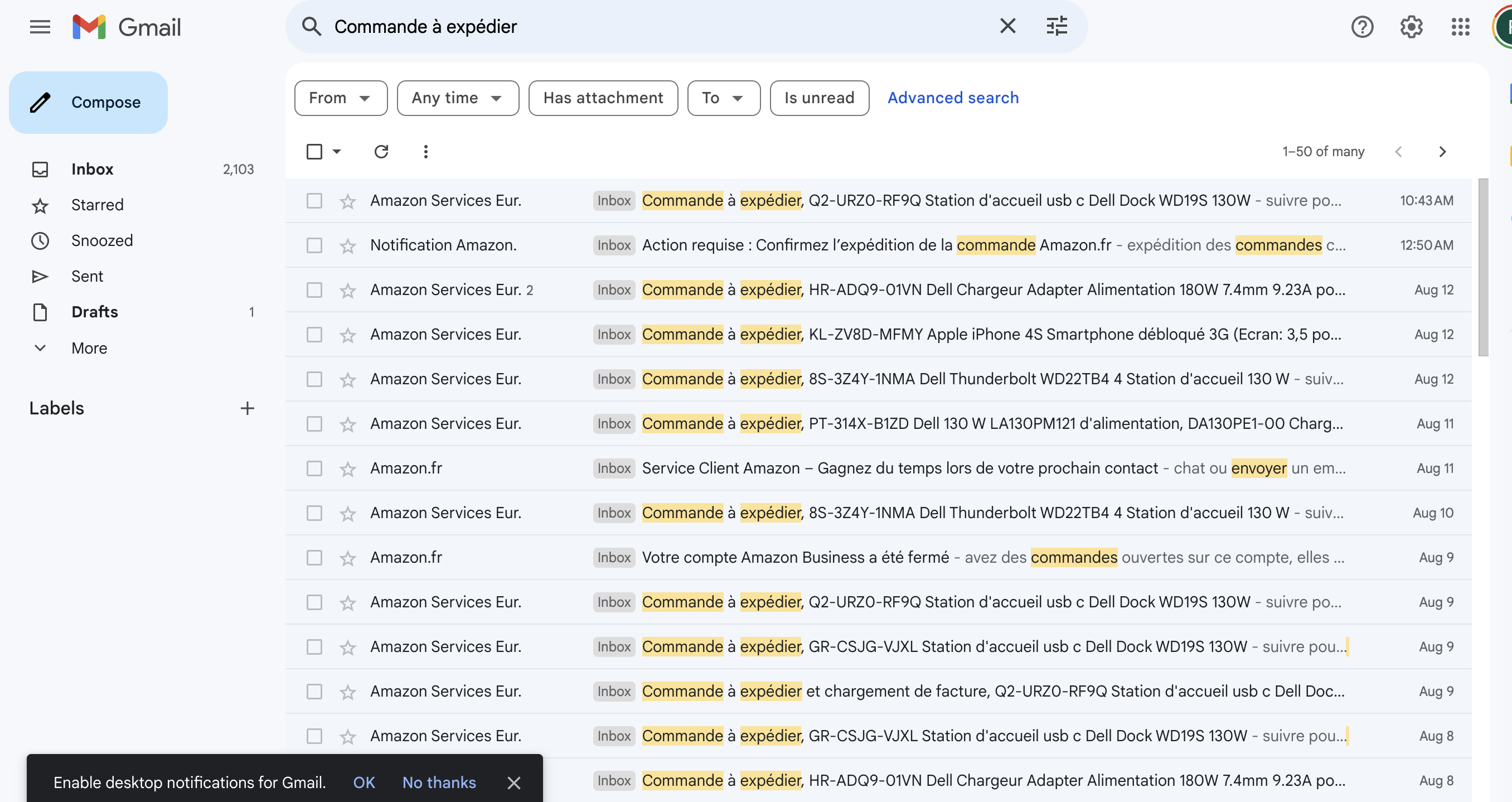Select the Service Client Amazon email checkbox
This screenshot has width=1512, height=802.
(314, 468)
